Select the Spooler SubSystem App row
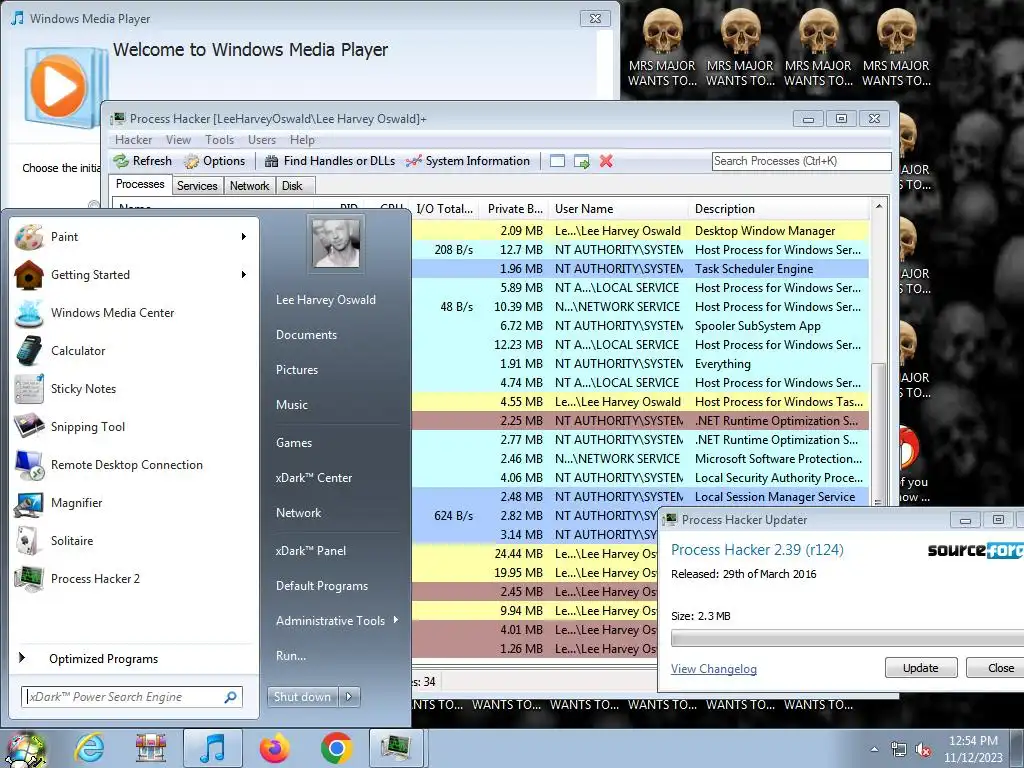Screen dimensions: 1024x768 tap(641, 326)
